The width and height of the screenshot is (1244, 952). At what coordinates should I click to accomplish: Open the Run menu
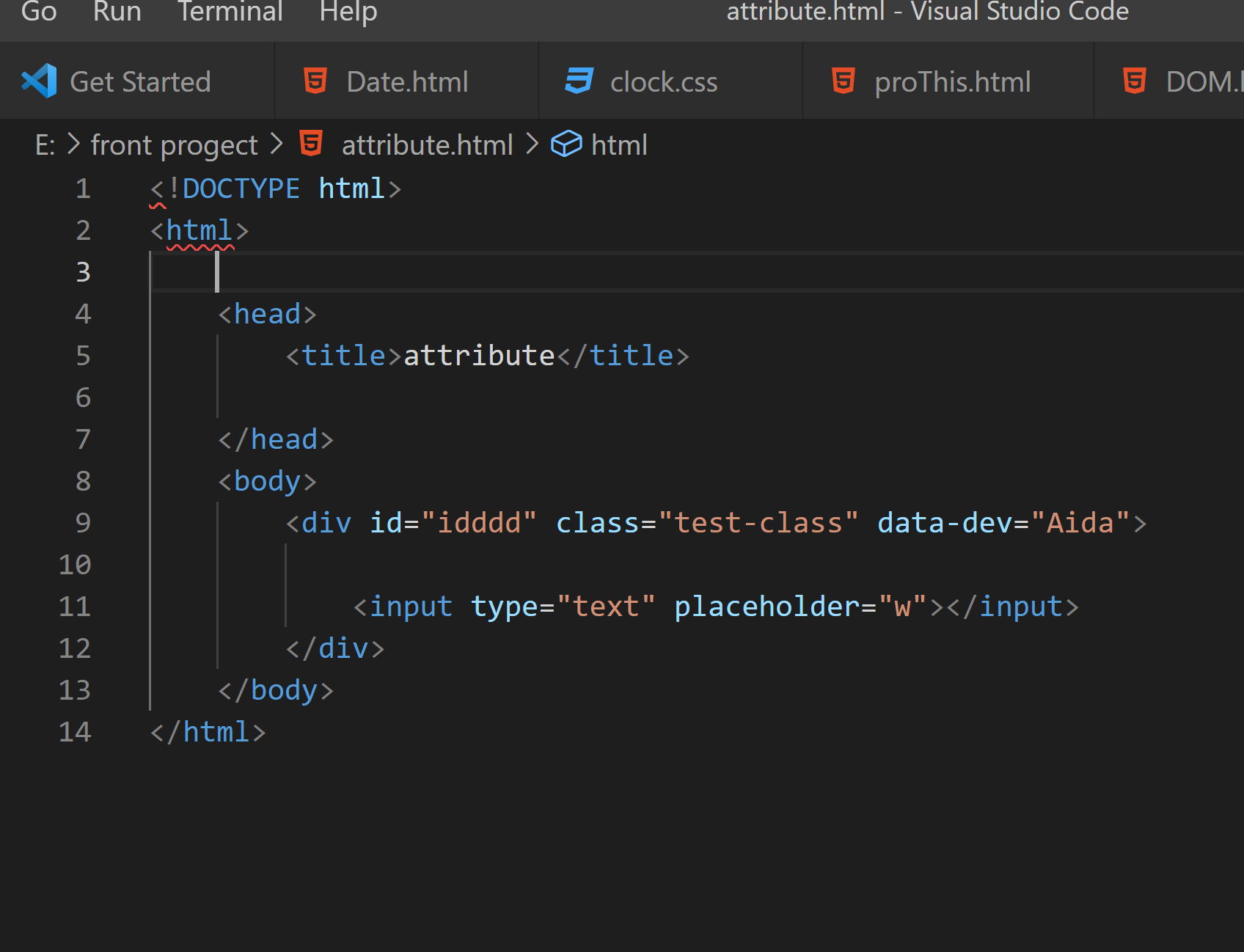117,12
